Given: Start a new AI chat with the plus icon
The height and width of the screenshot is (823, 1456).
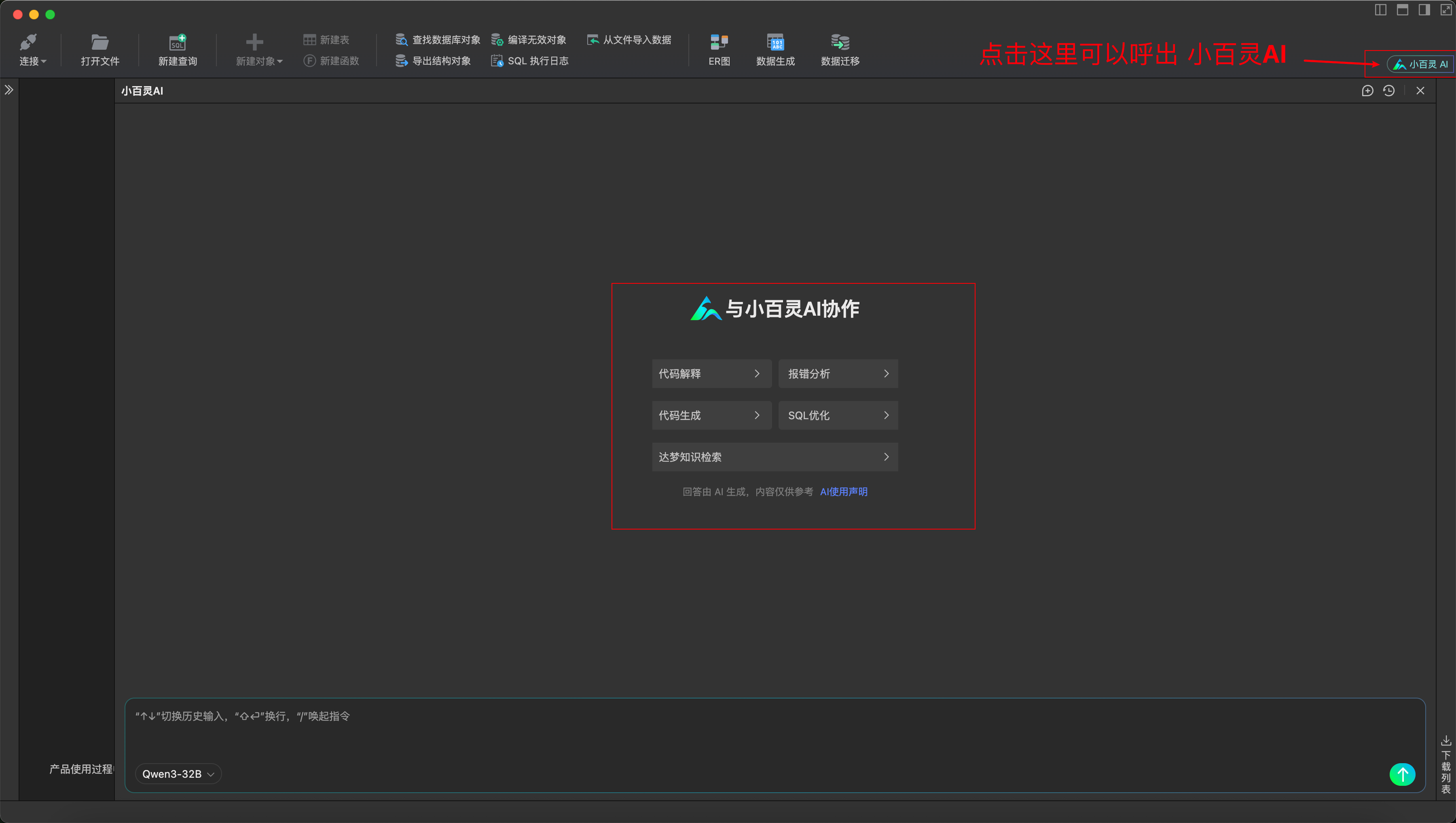Looking at the screenshot, I should tap(1368, 91).
